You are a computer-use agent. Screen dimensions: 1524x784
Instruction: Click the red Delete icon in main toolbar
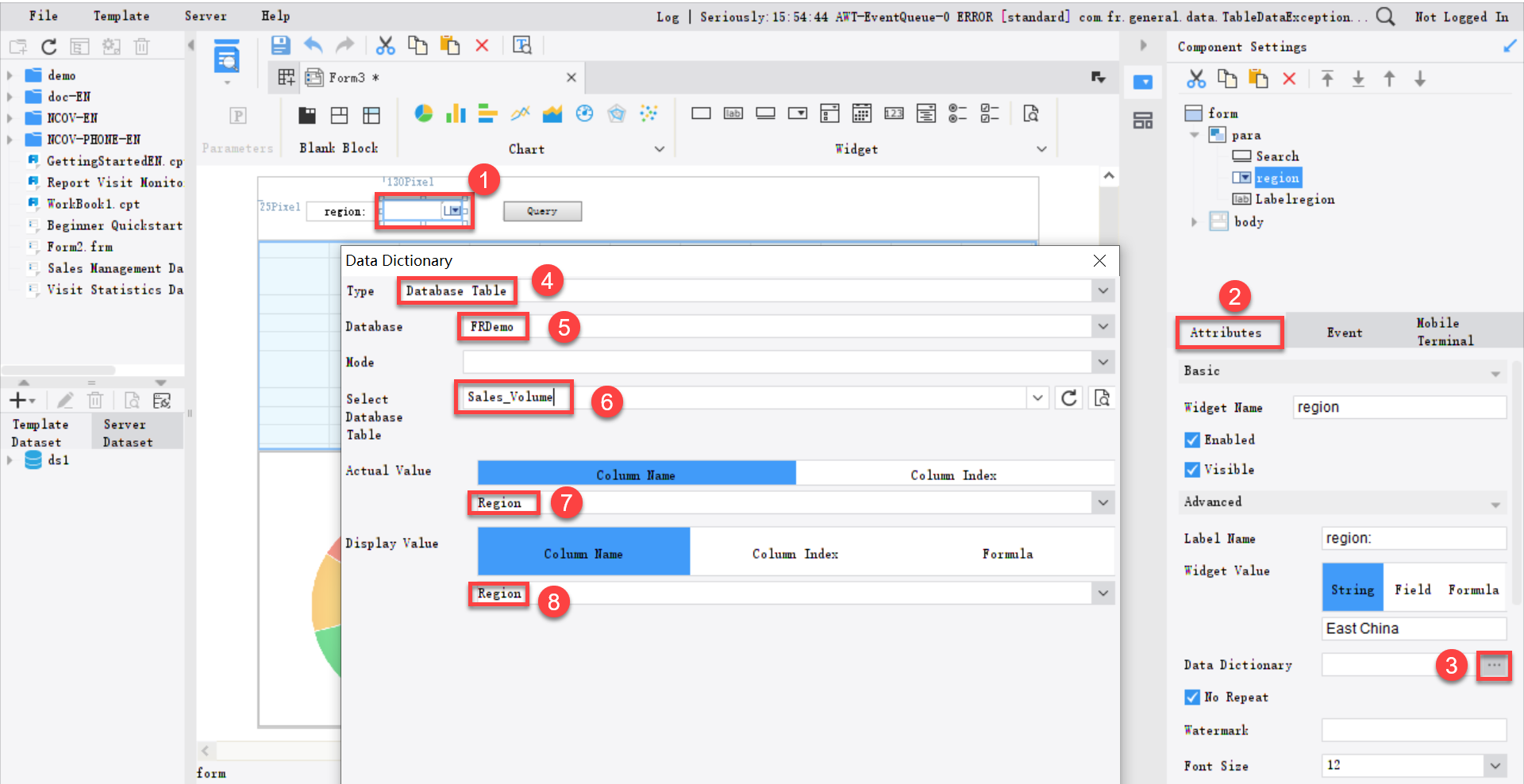[x=482, y=45]
